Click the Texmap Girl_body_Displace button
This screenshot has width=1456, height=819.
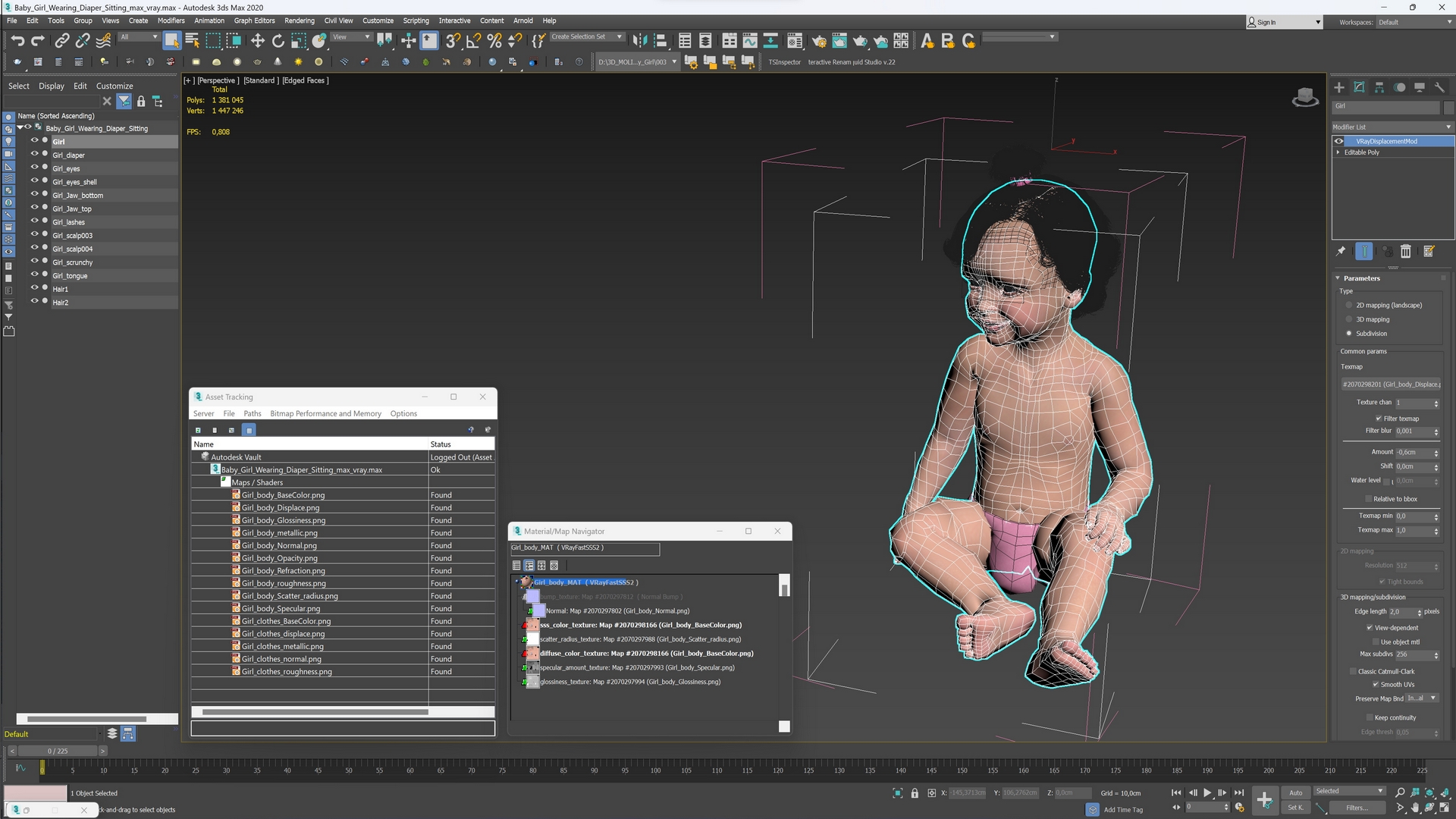pos(1392,384)
